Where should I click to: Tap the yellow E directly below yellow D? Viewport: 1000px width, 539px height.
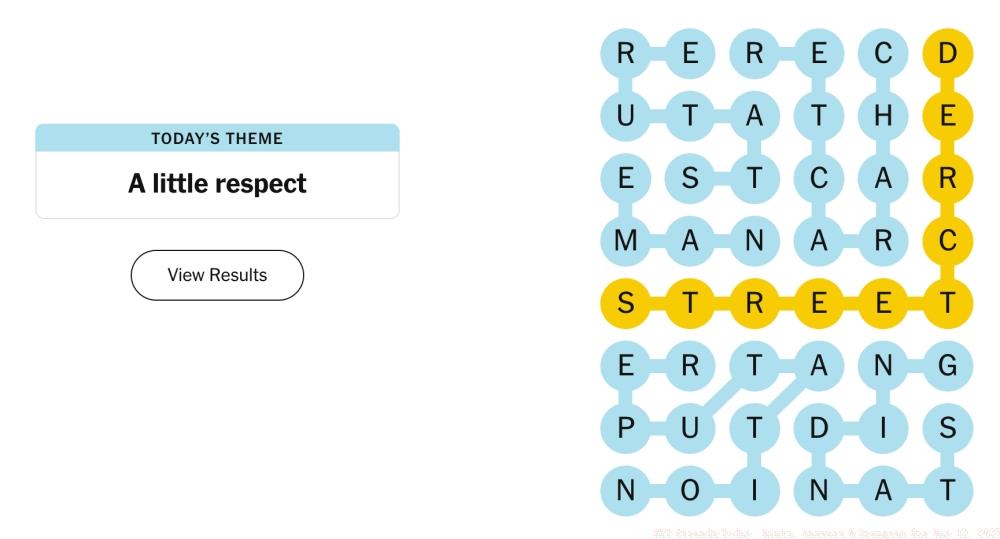948,116
